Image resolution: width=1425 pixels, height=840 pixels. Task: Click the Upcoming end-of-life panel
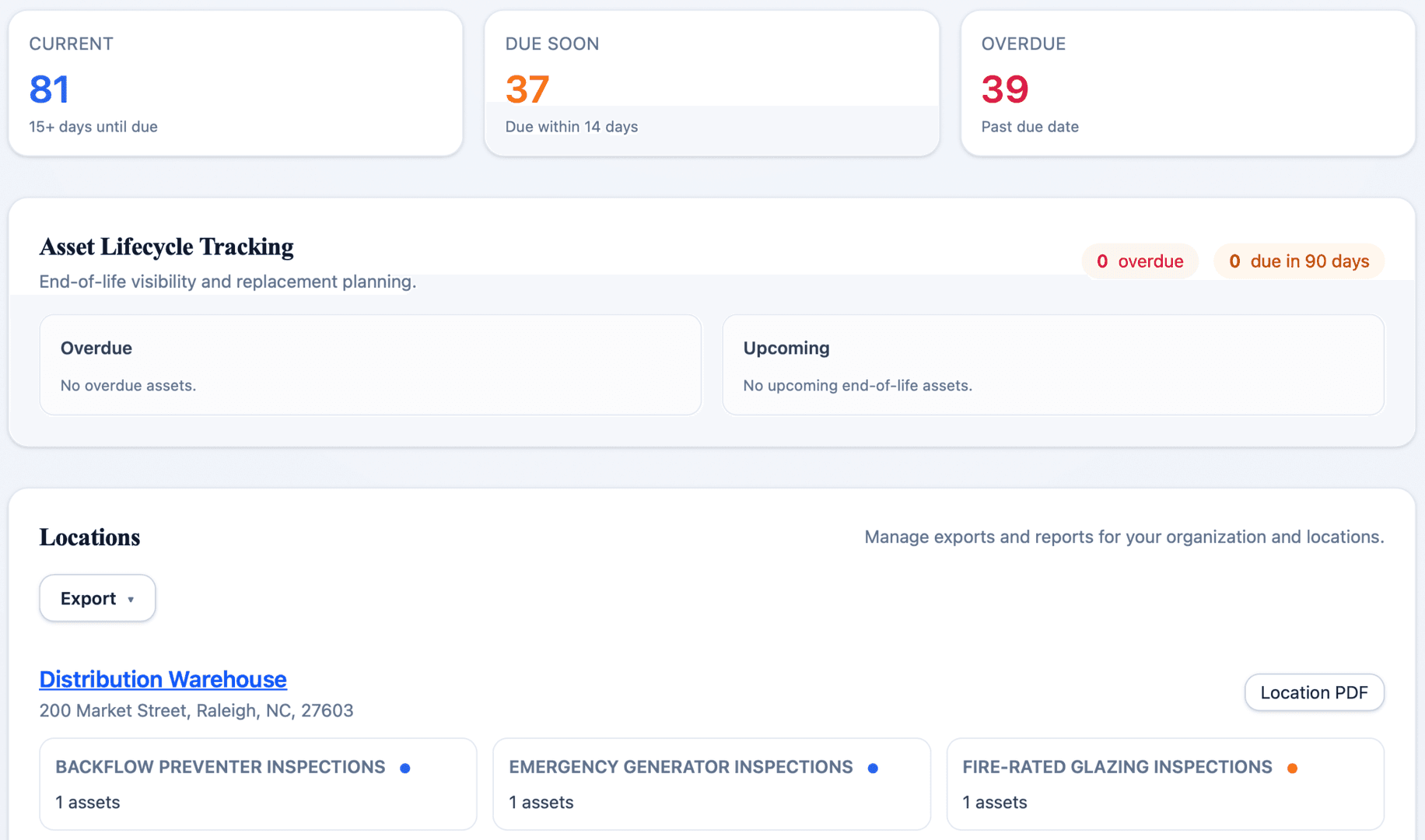(x=1053, y=365)
